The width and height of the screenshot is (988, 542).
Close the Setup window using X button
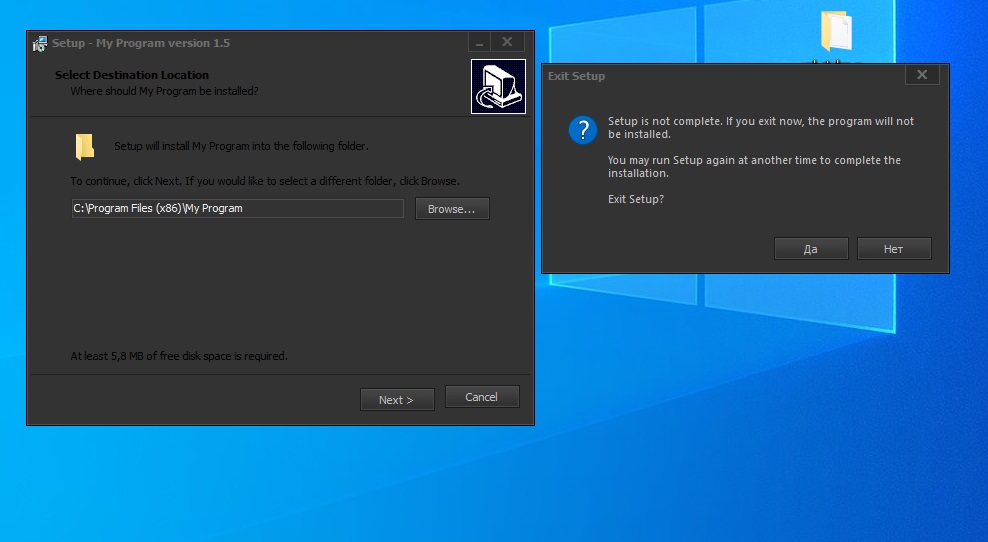(507, 42)
